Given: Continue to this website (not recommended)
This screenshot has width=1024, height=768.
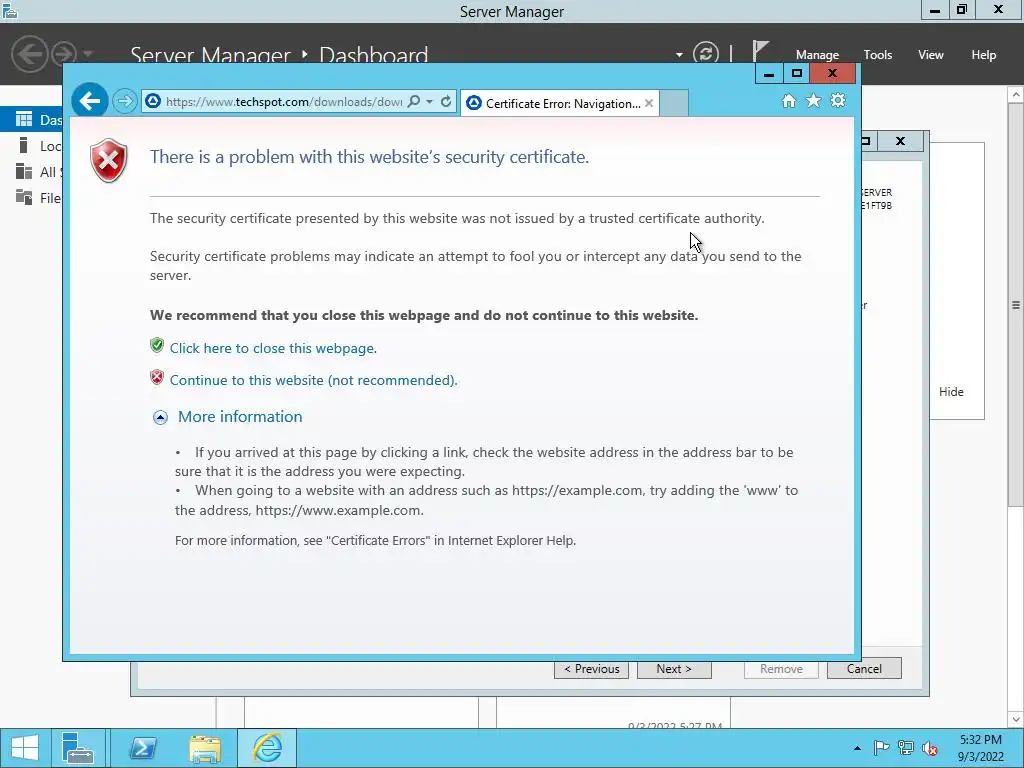Looking at the screenshot, I should pos(313,380).
